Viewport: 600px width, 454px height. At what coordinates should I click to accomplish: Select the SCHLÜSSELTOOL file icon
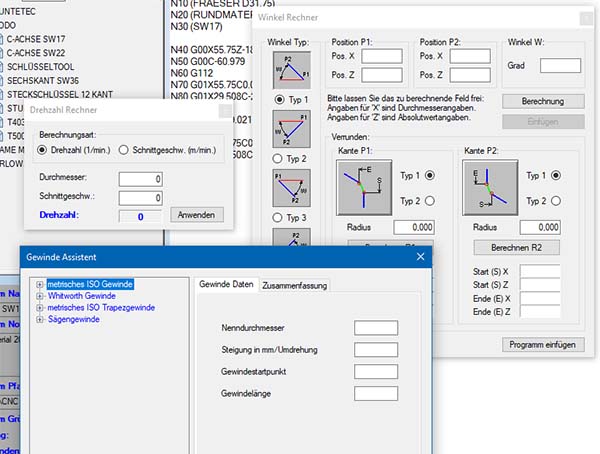[x=1, y=67]
